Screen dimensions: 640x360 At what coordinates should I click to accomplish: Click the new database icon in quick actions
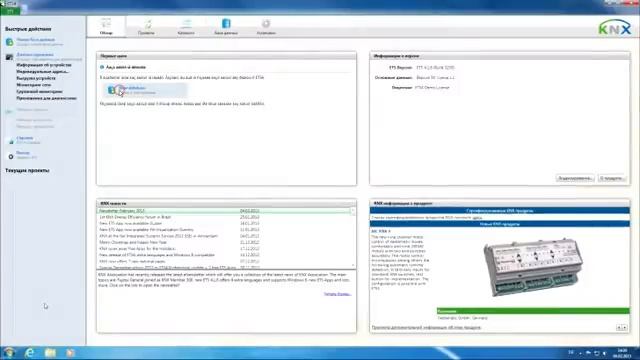[x=9, y=42]
